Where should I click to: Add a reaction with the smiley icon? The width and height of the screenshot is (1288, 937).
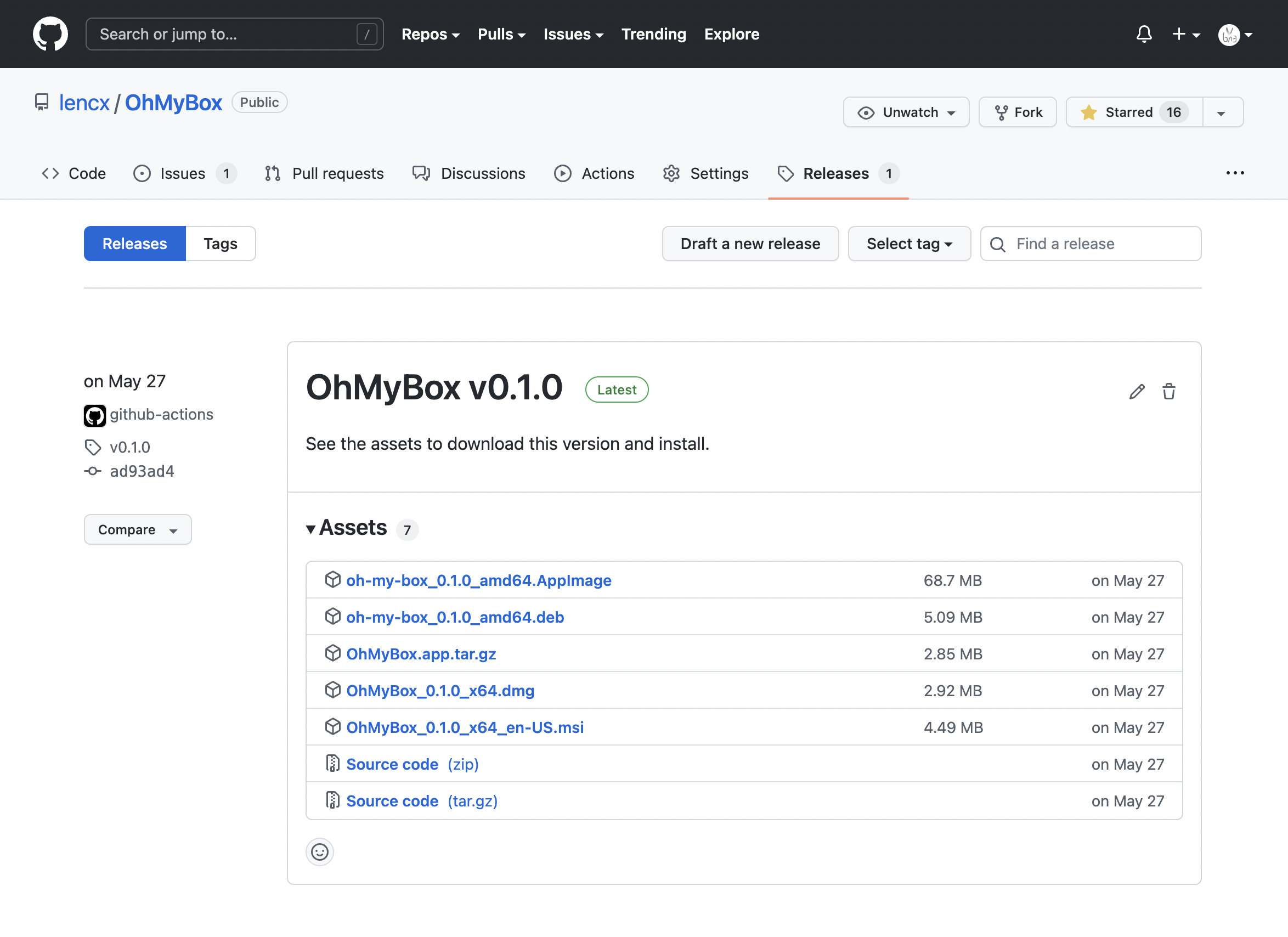(x=319, y=852)
